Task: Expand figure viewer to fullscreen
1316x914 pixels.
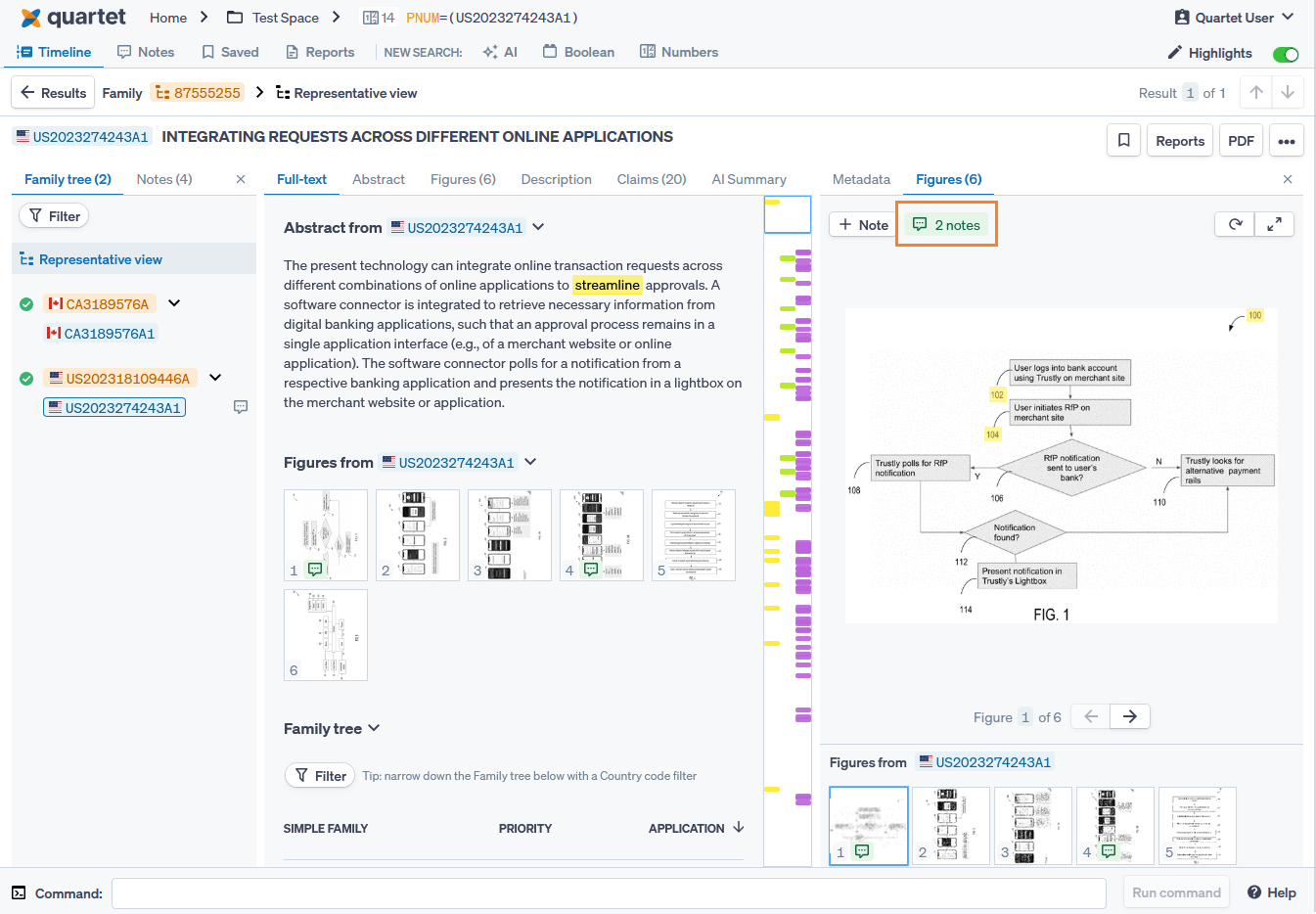Action: [x=1274, y=224]
